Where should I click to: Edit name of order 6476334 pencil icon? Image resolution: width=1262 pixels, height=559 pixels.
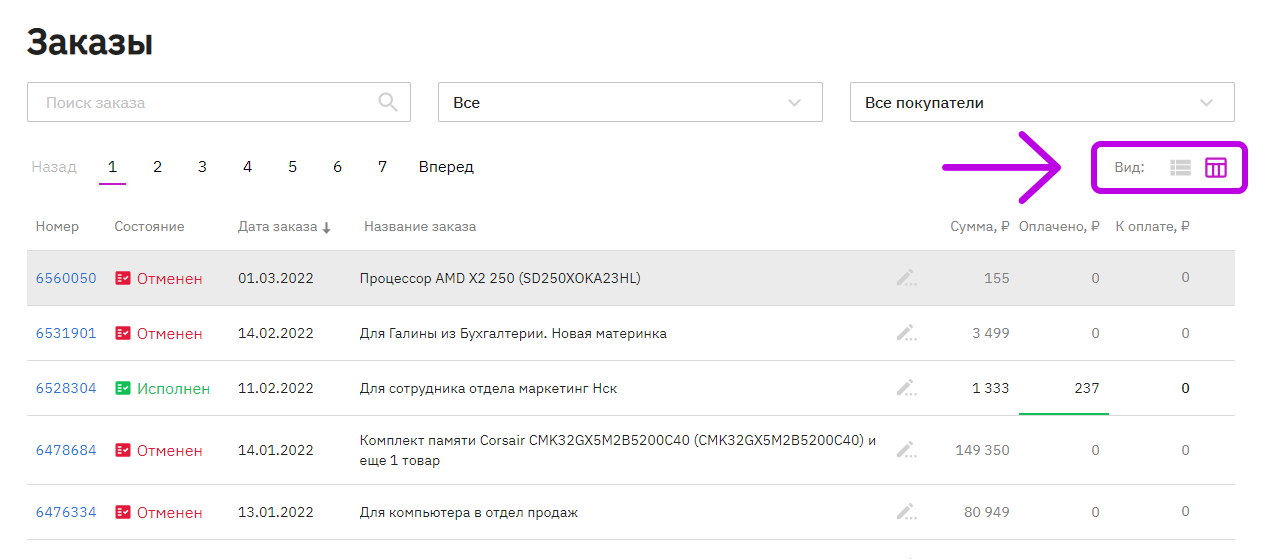click(906, 512)
